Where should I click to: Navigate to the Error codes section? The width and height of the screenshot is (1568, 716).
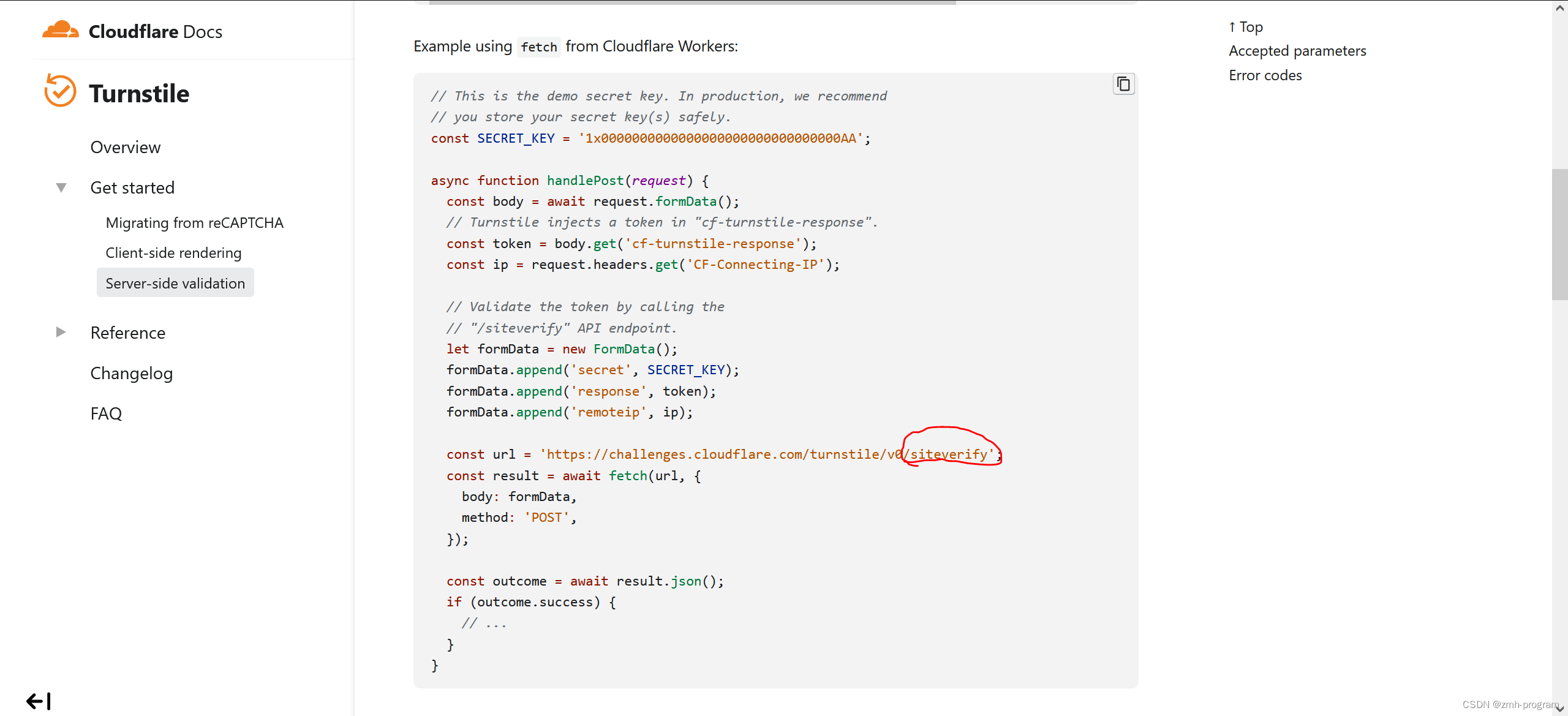[1265, 75]
